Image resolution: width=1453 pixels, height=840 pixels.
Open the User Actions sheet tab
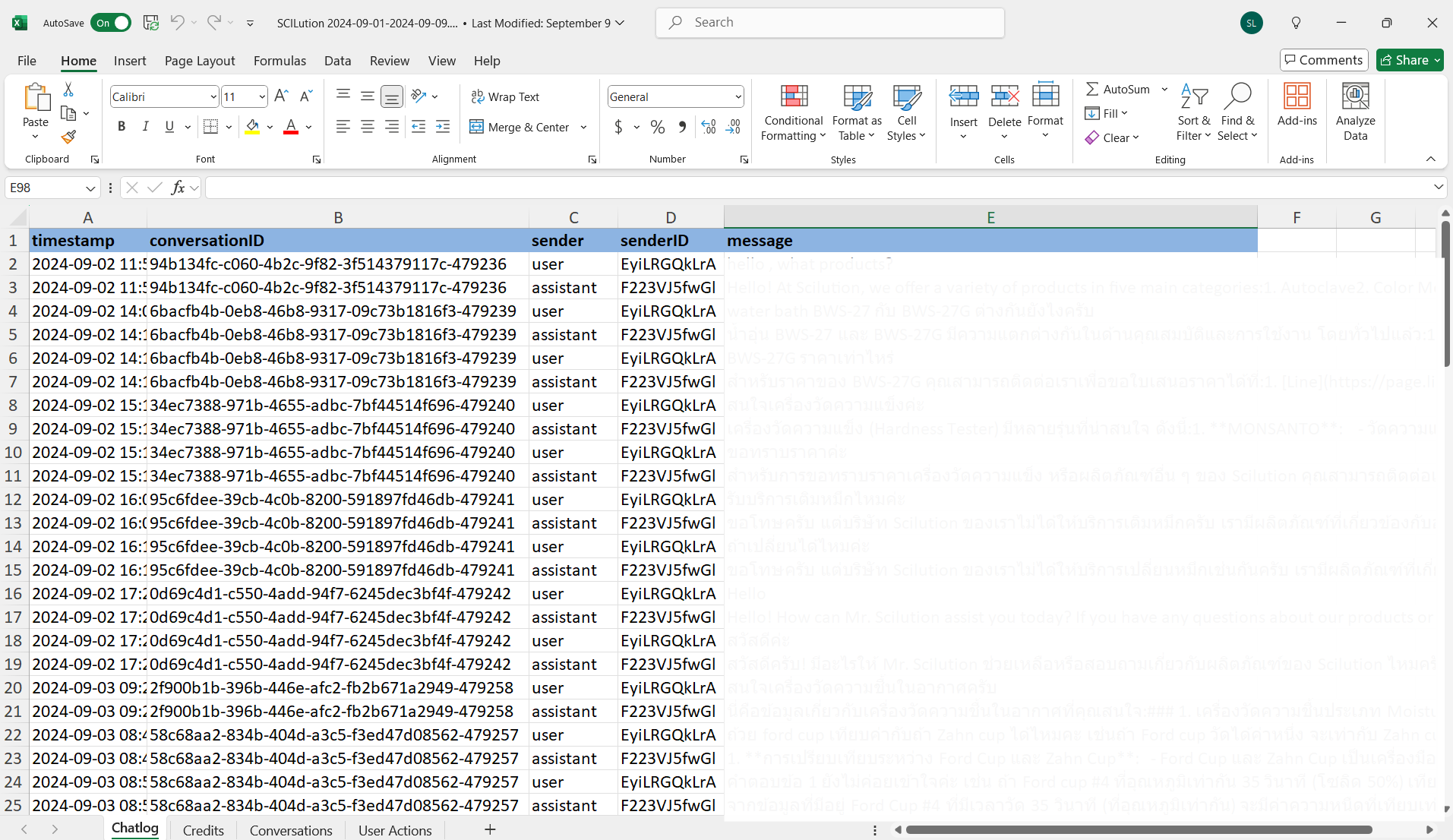395,830
